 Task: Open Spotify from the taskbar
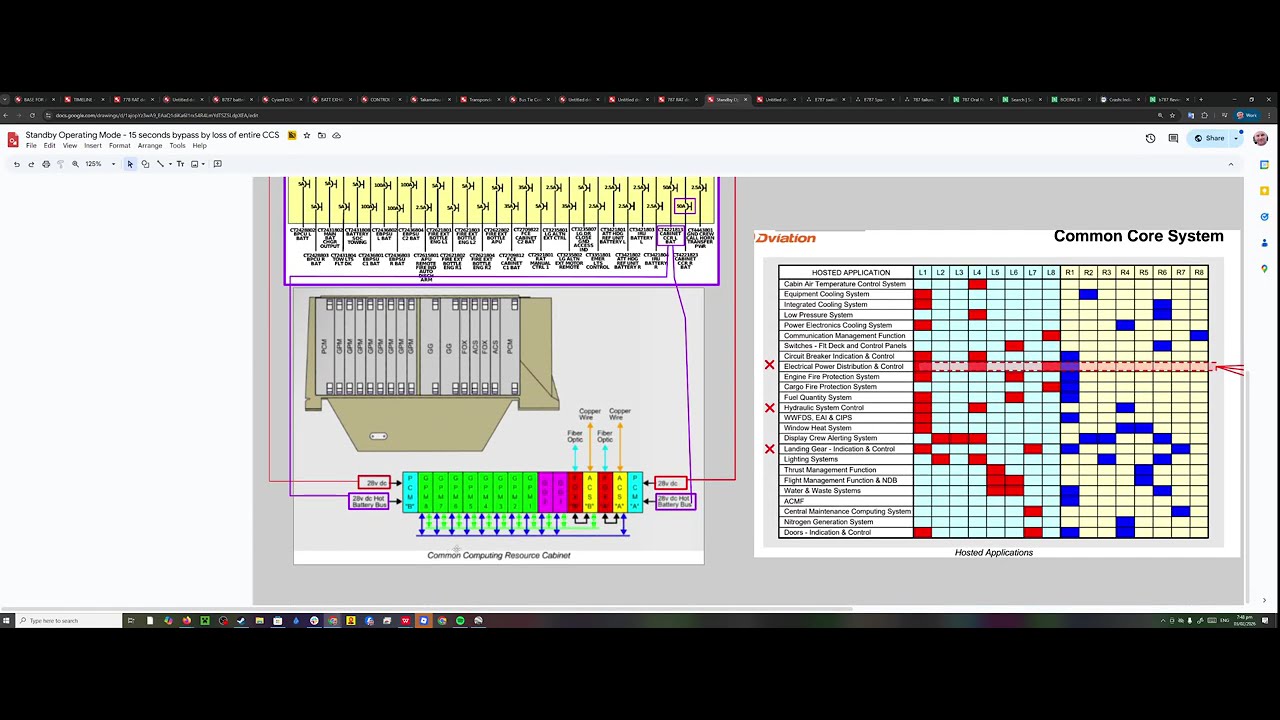460,621
